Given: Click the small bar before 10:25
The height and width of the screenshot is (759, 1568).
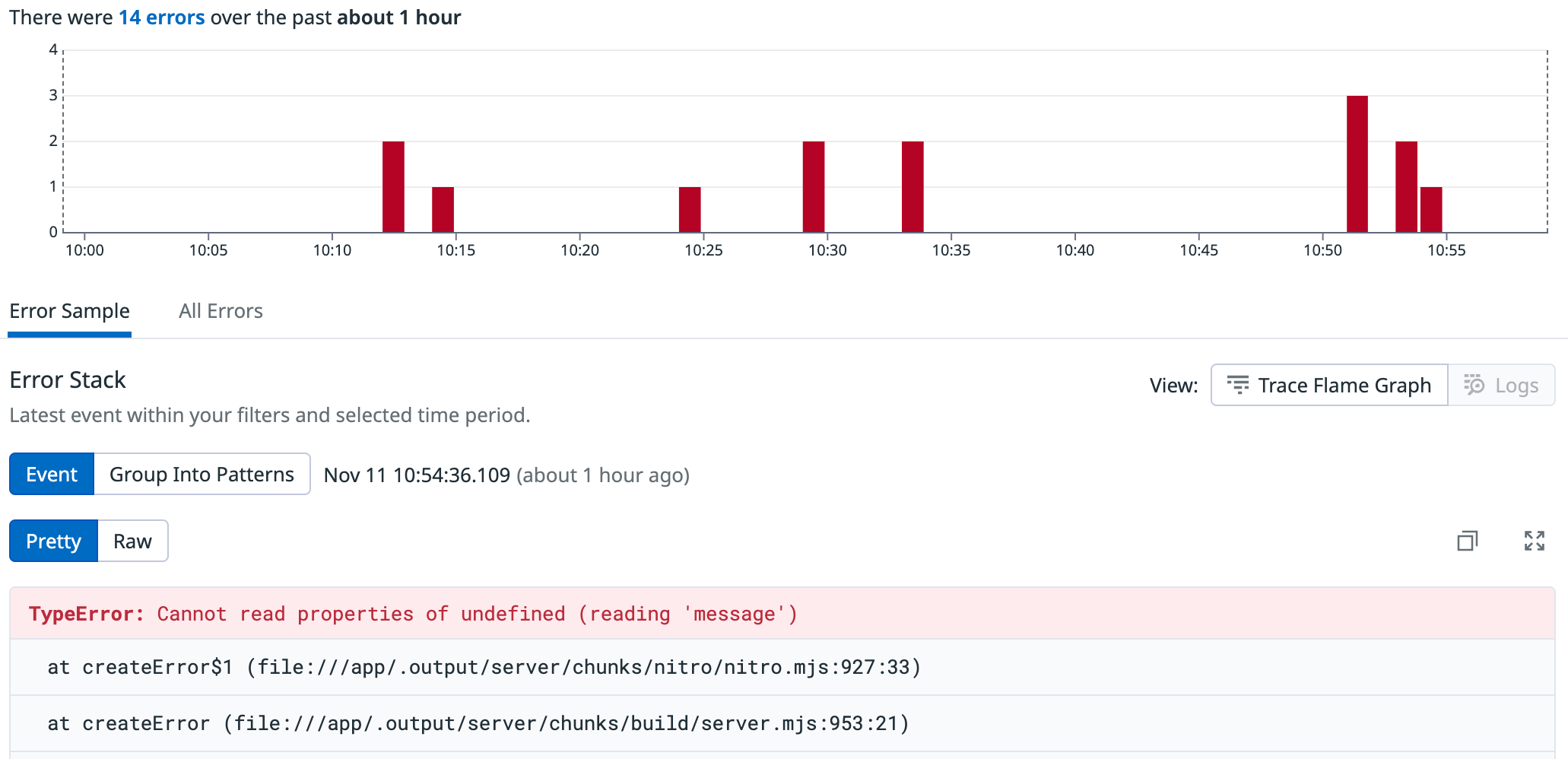Looking at the screenshot, I should (x=690, y=209).
